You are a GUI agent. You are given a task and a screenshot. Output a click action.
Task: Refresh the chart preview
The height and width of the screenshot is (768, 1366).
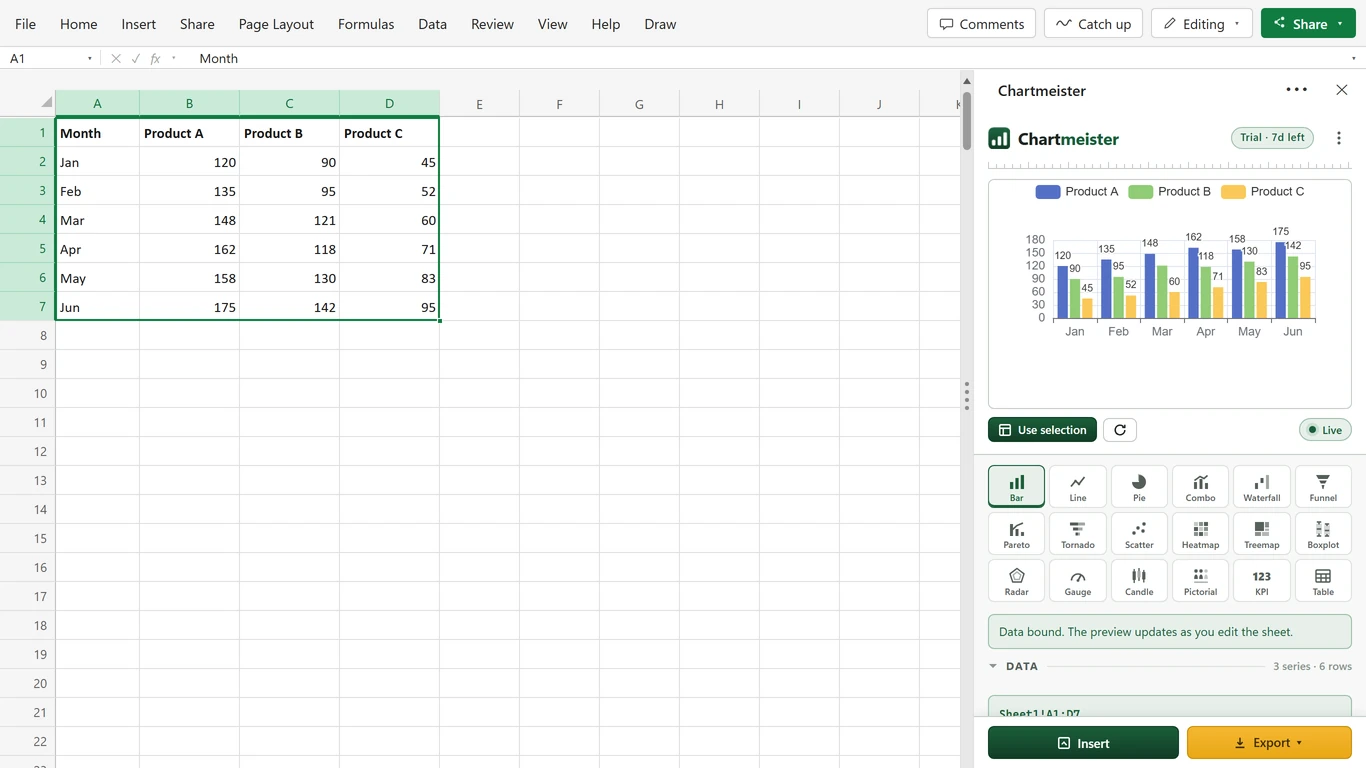[1120, 430]
